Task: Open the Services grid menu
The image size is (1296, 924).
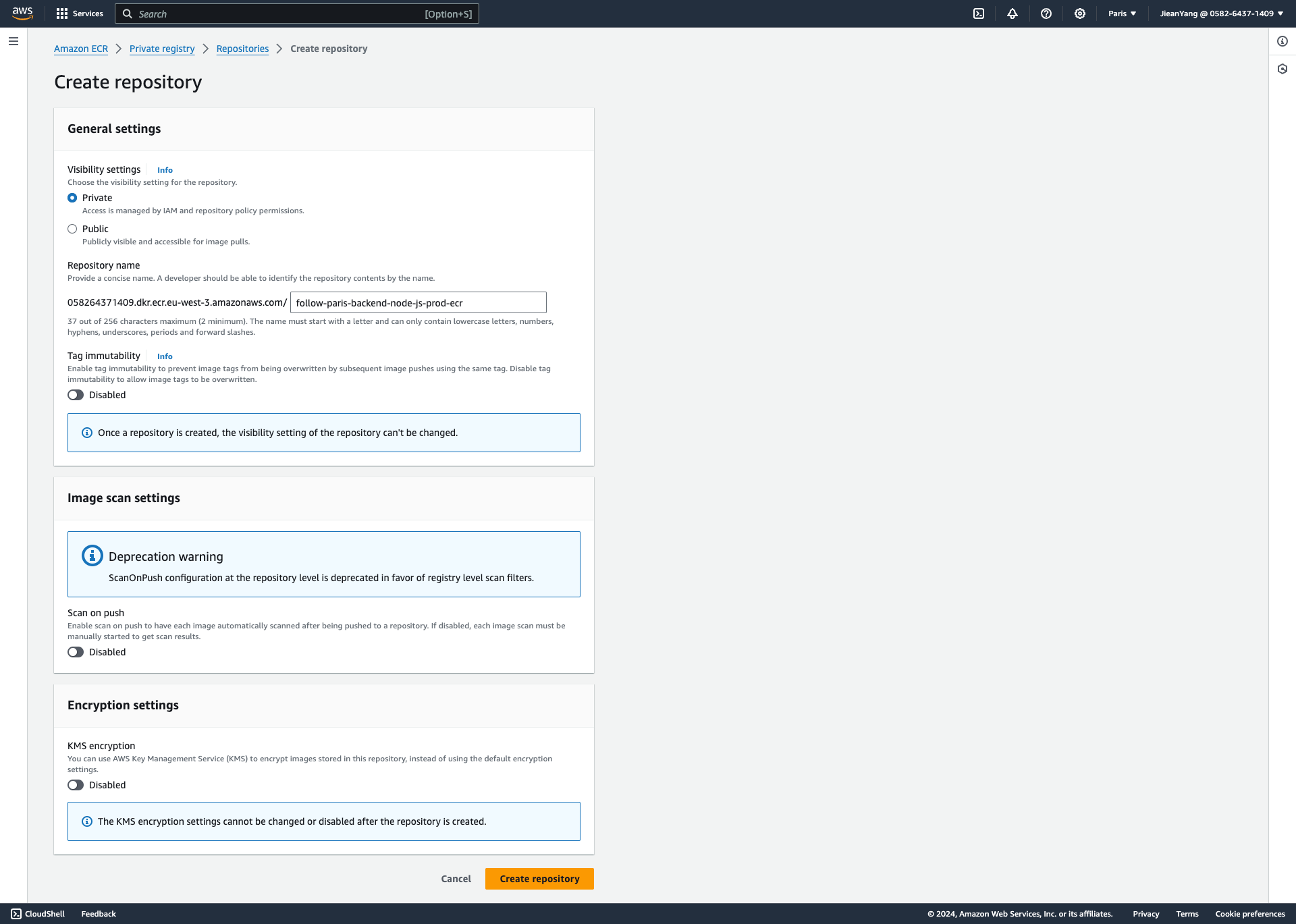Action: click(x=62, y=13)
